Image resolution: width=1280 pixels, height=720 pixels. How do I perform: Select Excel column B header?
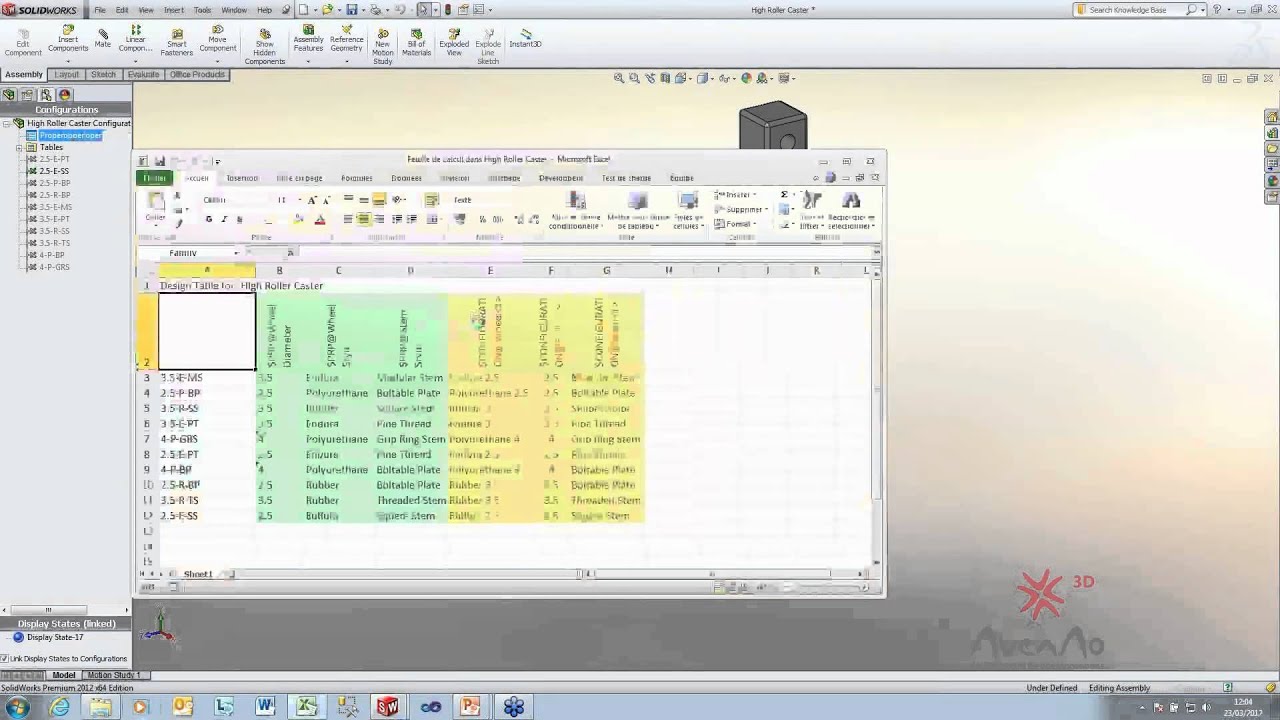click(x=279, y=271)
